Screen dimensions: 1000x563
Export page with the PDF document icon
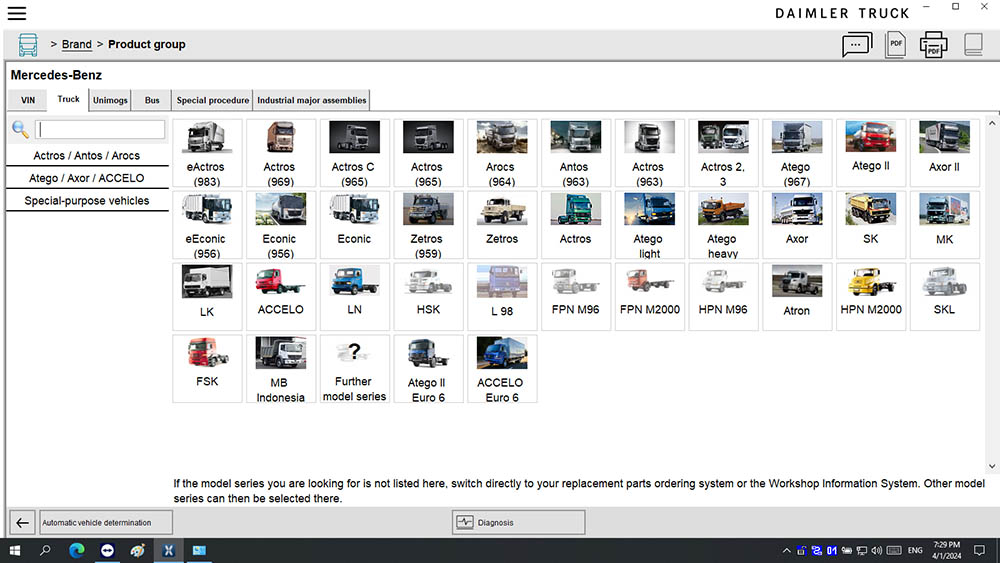tap(895, 45)
